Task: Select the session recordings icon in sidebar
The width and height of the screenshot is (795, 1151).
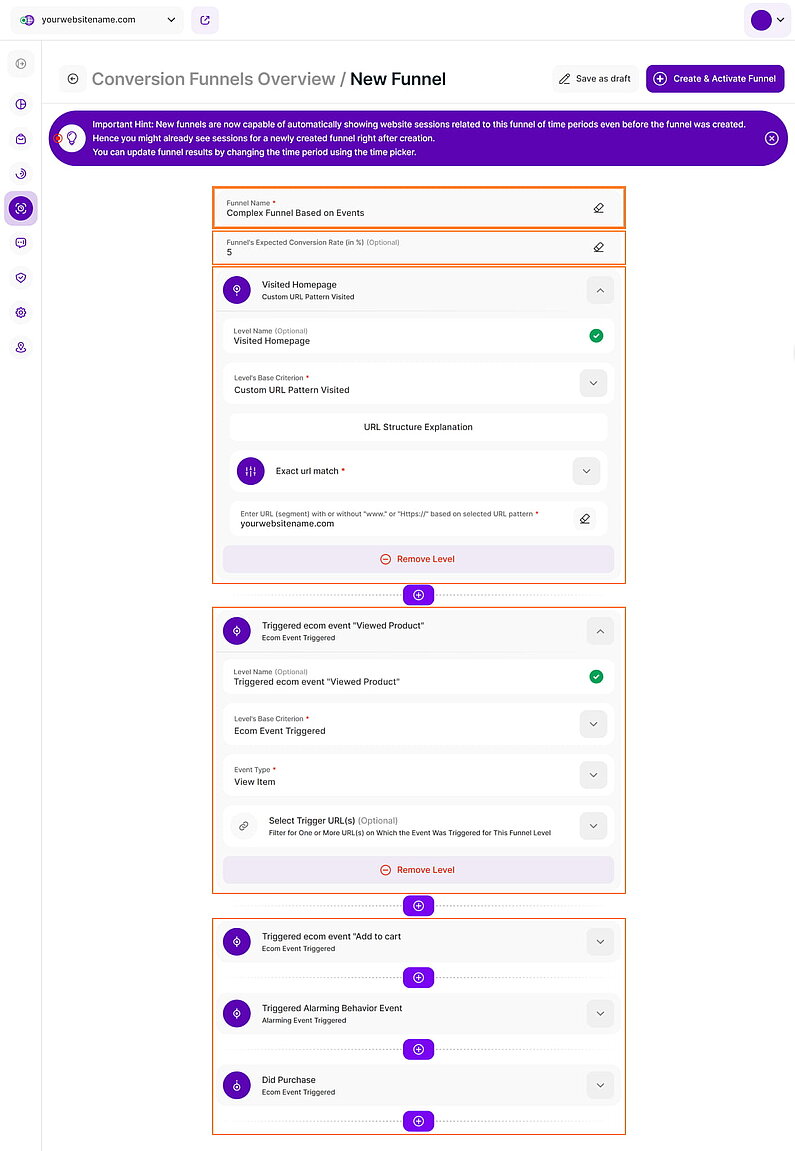Action: click(x=22, y=173)
